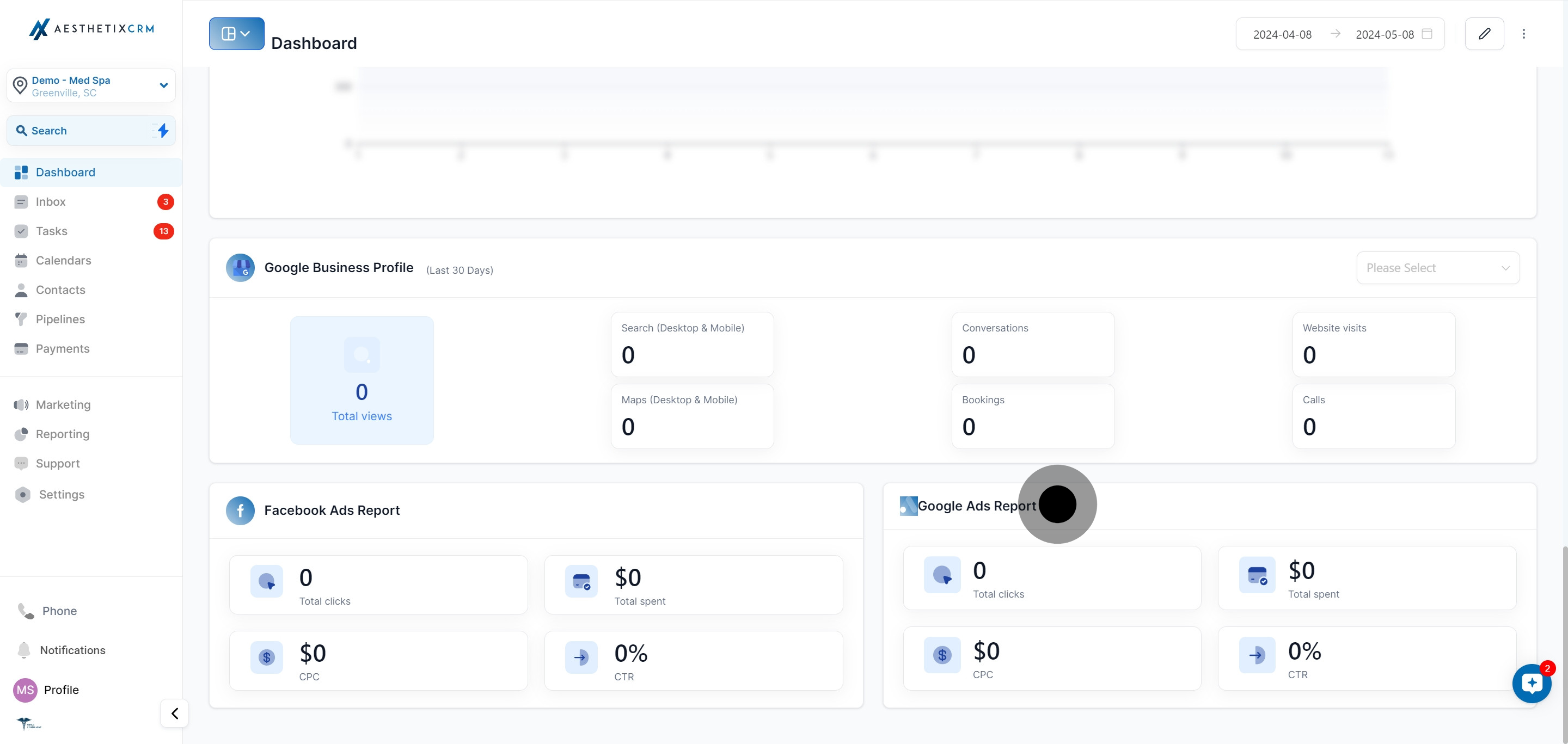1568x744 pixels.
Task: Click the Phone icon in sidebar
Action: [x=26, y=611]
